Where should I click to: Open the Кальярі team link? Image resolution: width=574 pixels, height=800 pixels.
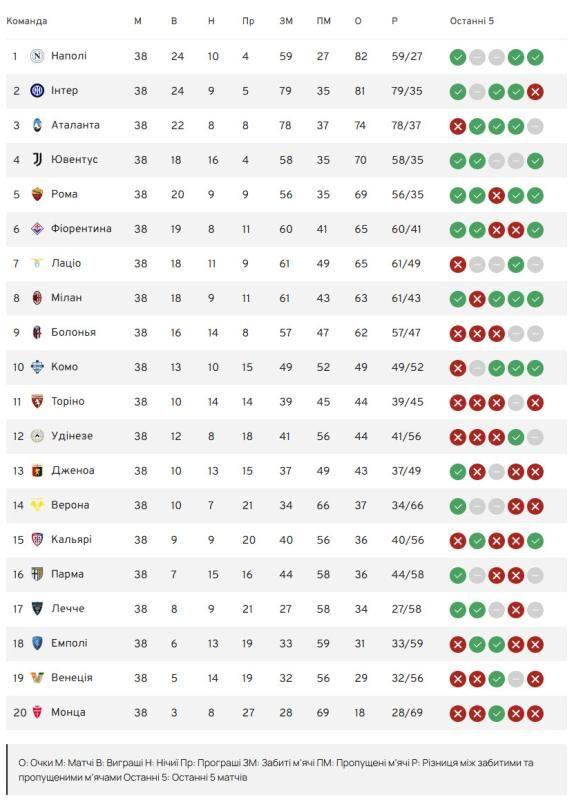coord(71,539)
